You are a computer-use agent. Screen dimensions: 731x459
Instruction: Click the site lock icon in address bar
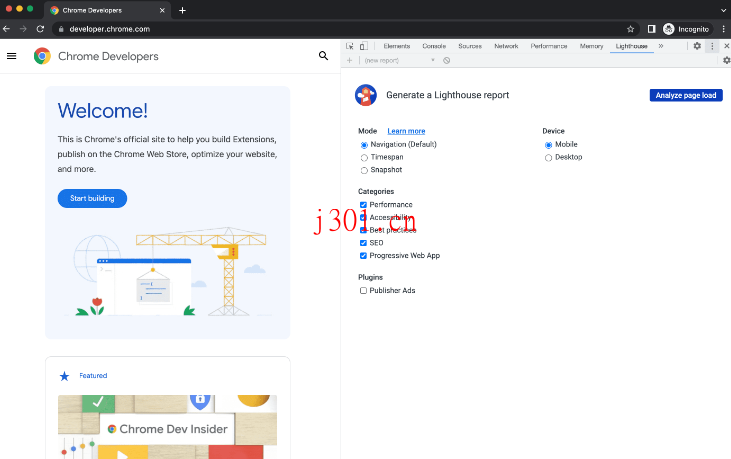[61, 29]
